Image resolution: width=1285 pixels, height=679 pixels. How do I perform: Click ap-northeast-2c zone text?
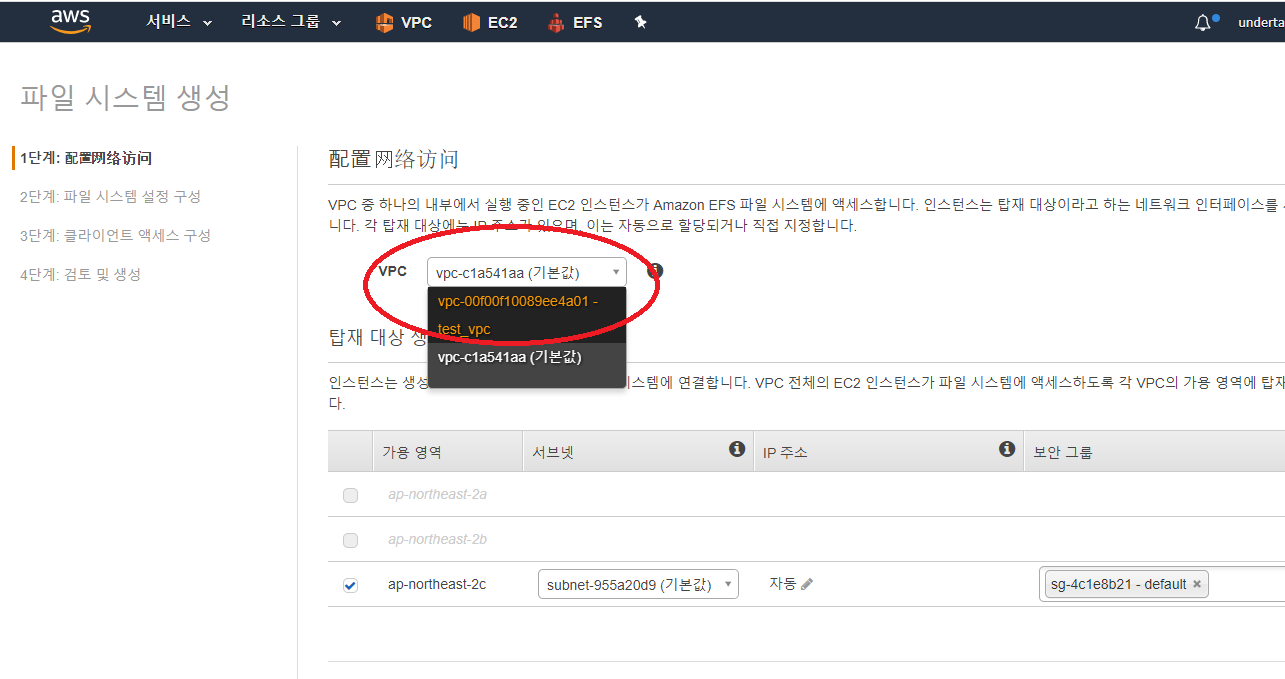click(437, 584)
